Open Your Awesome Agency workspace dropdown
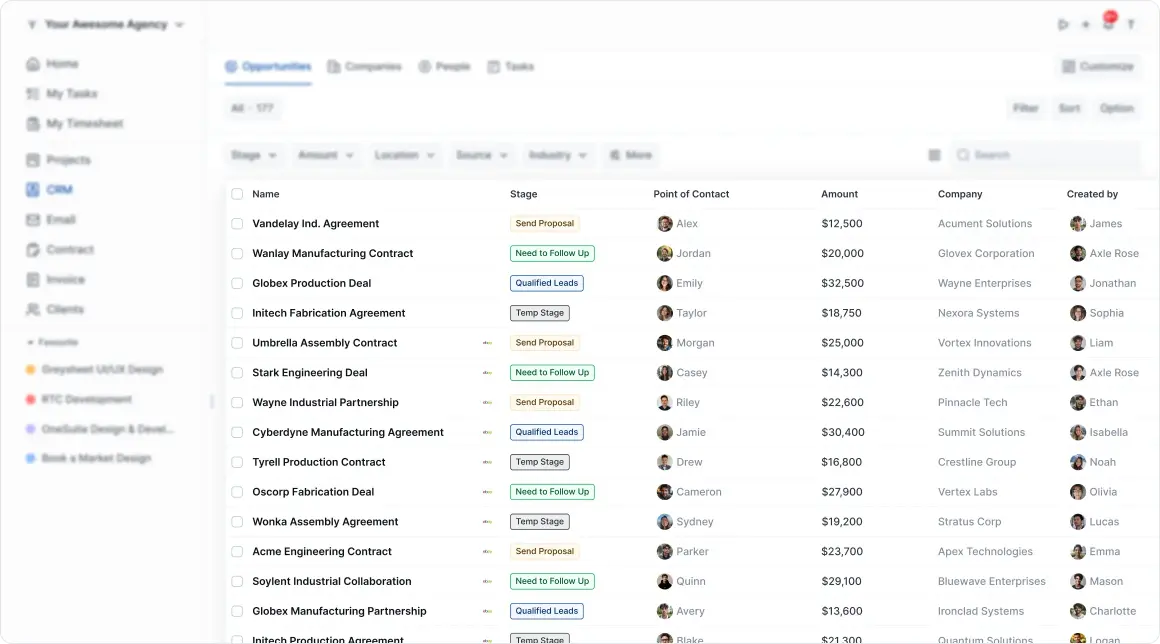The width and height of the screenshot is (1160, 644). tap(106, 24)
